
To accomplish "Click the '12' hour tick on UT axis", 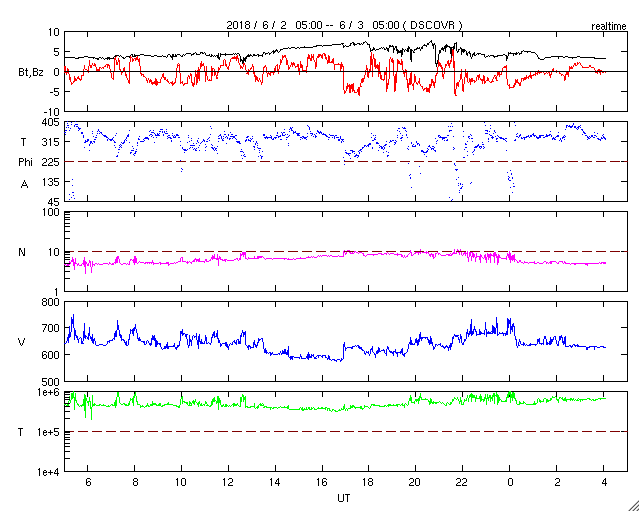I will [x=228, y=483].
